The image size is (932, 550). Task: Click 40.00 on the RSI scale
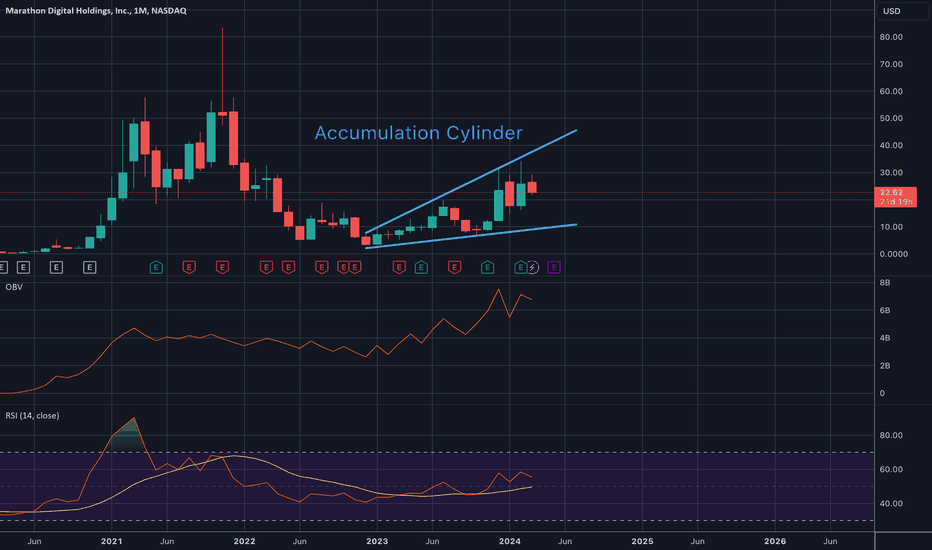(x=891, y=504)
